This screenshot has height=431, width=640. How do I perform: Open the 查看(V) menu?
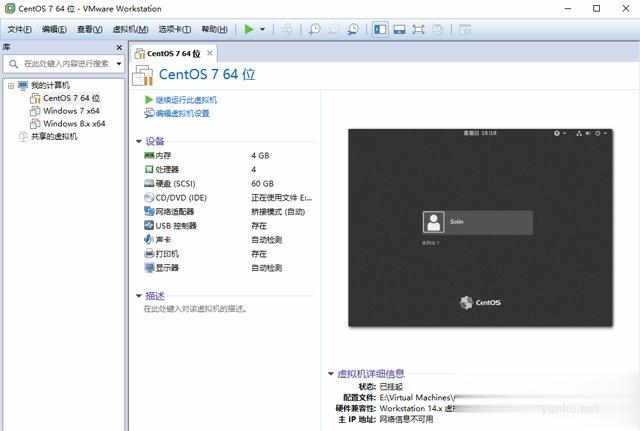[x=90, y=29]
